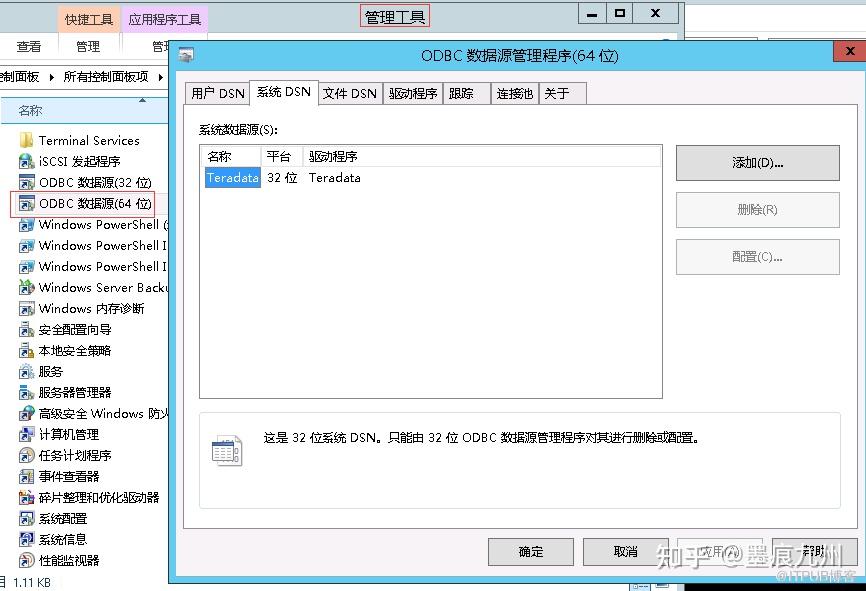Click the 删除(R) button
Image resolution: width=866 pixels, height=591 pixels.
coord(758,210)
